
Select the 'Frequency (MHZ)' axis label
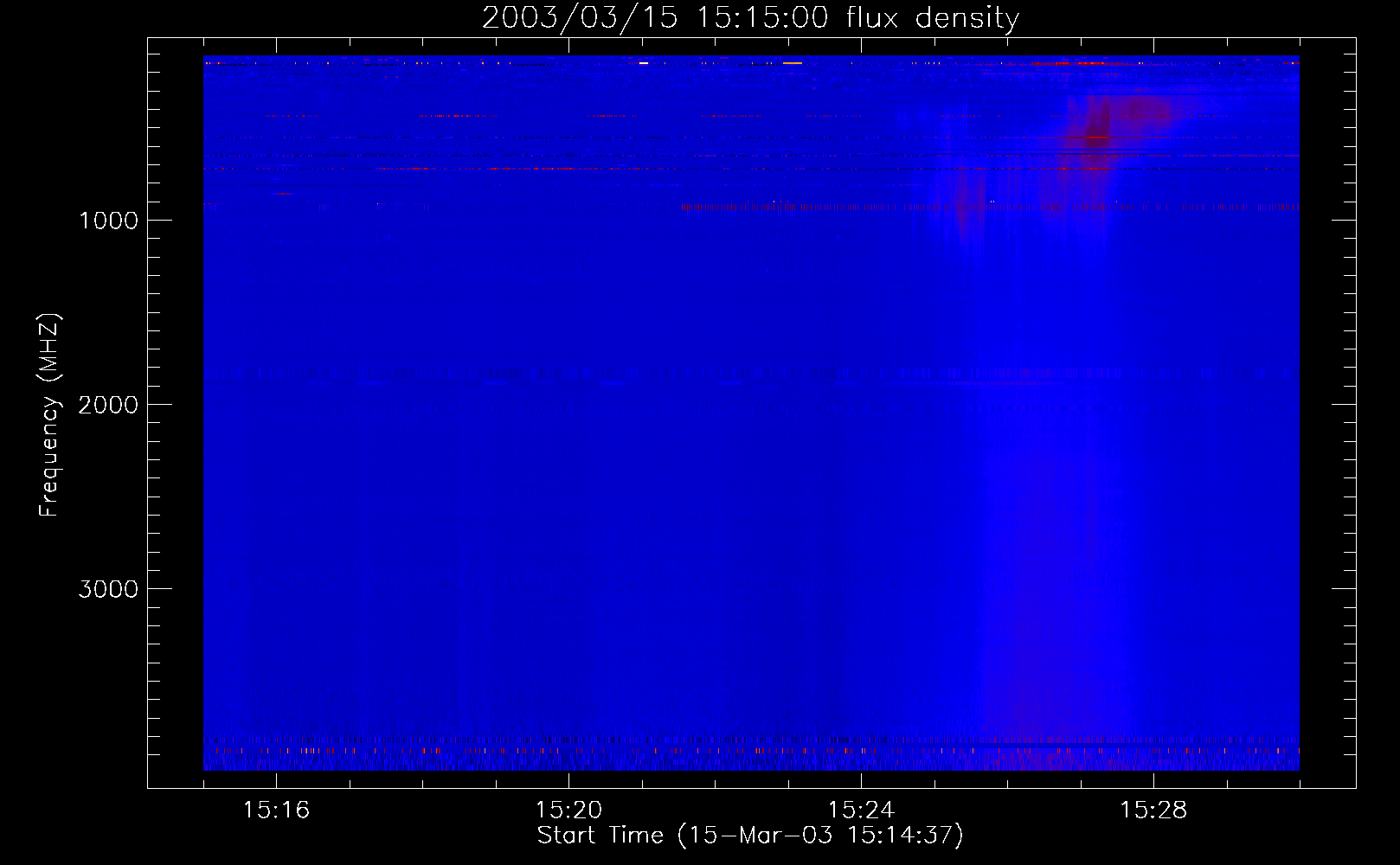[49, 415]
